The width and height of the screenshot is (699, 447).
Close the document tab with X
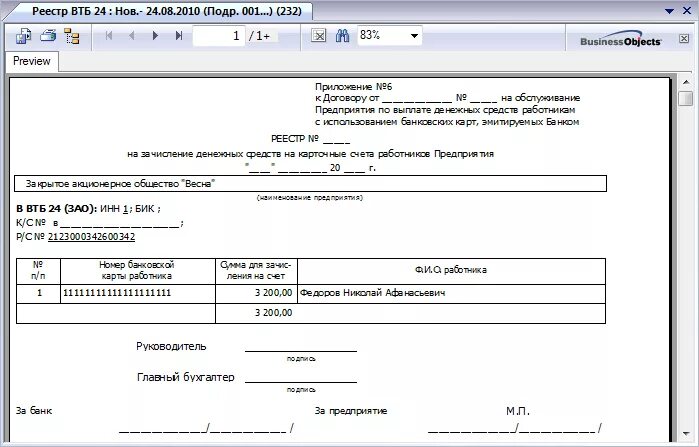point(687,11)
